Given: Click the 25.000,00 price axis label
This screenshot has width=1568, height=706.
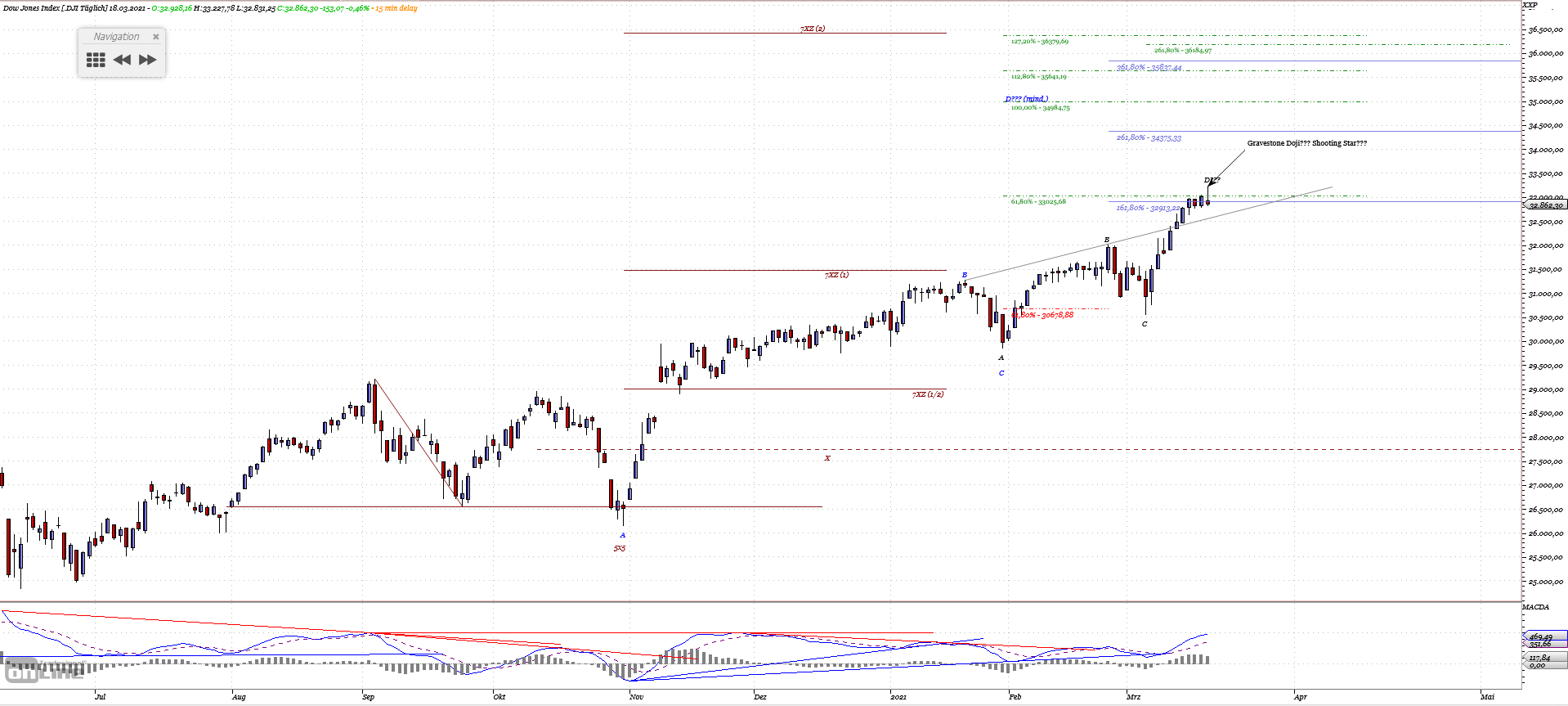Looking at the screenshot, I should coord(1546,581).
